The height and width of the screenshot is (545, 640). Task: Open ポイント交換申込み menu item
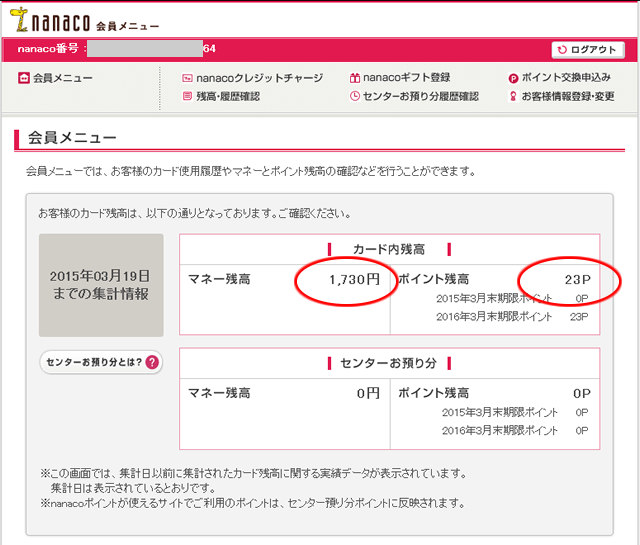(566, 78)
